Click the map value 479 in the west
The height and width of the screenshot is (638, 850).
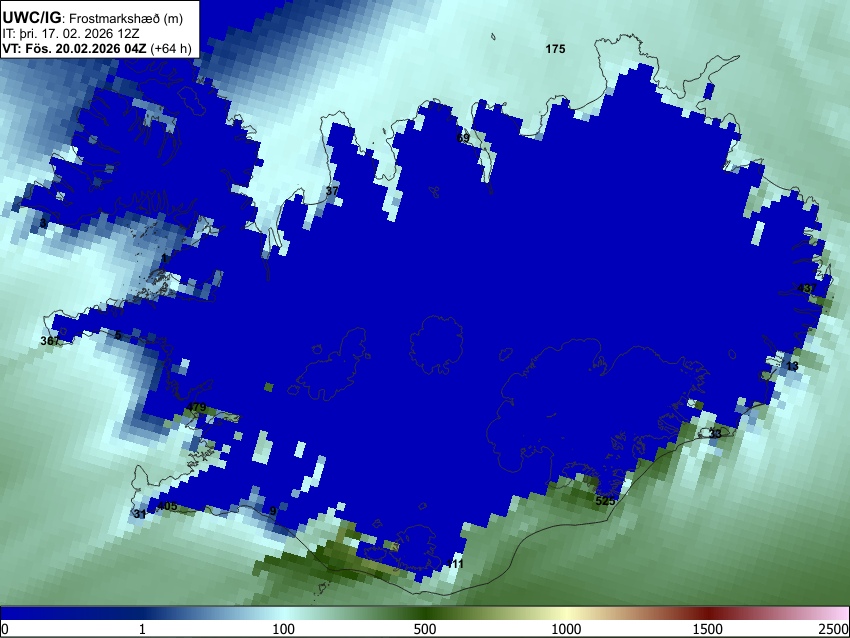pyautogui.click(x=196, y=407)
